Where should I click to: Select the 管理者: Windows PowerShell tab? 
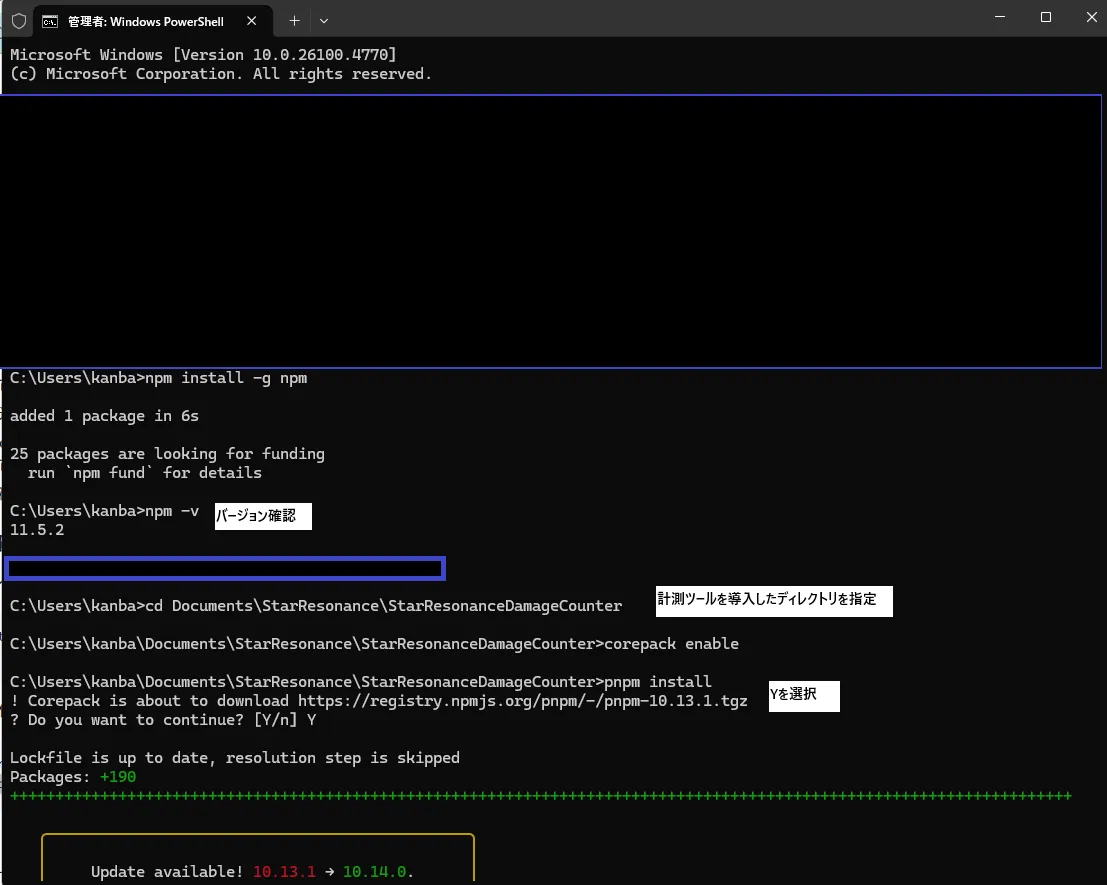(x=145, y=20)
